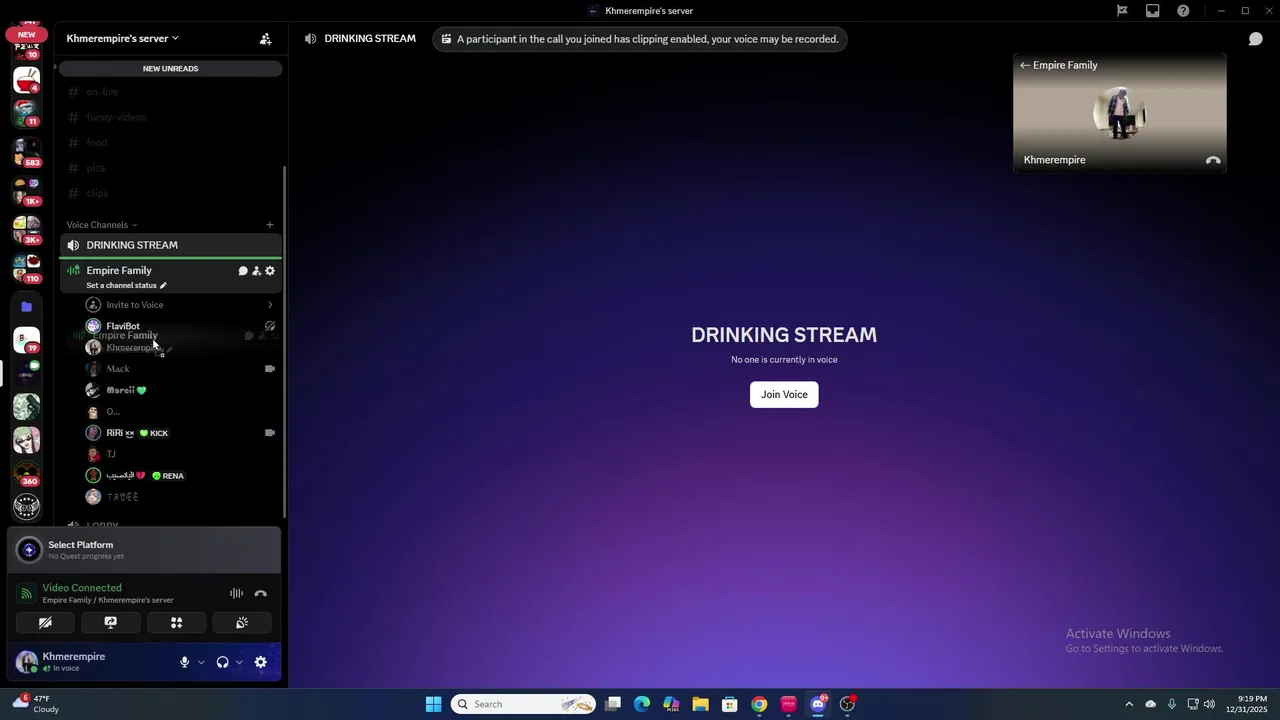1280x720 pixels.
Task: Open server with 360 badge
Action: click(x=27, y=473)
